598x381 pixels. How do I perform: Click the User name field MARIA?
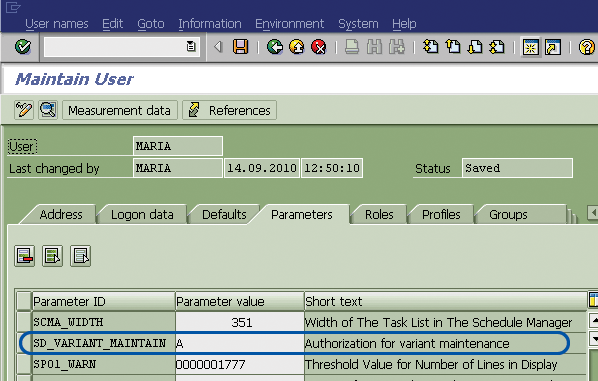click(x=178, y=146)
